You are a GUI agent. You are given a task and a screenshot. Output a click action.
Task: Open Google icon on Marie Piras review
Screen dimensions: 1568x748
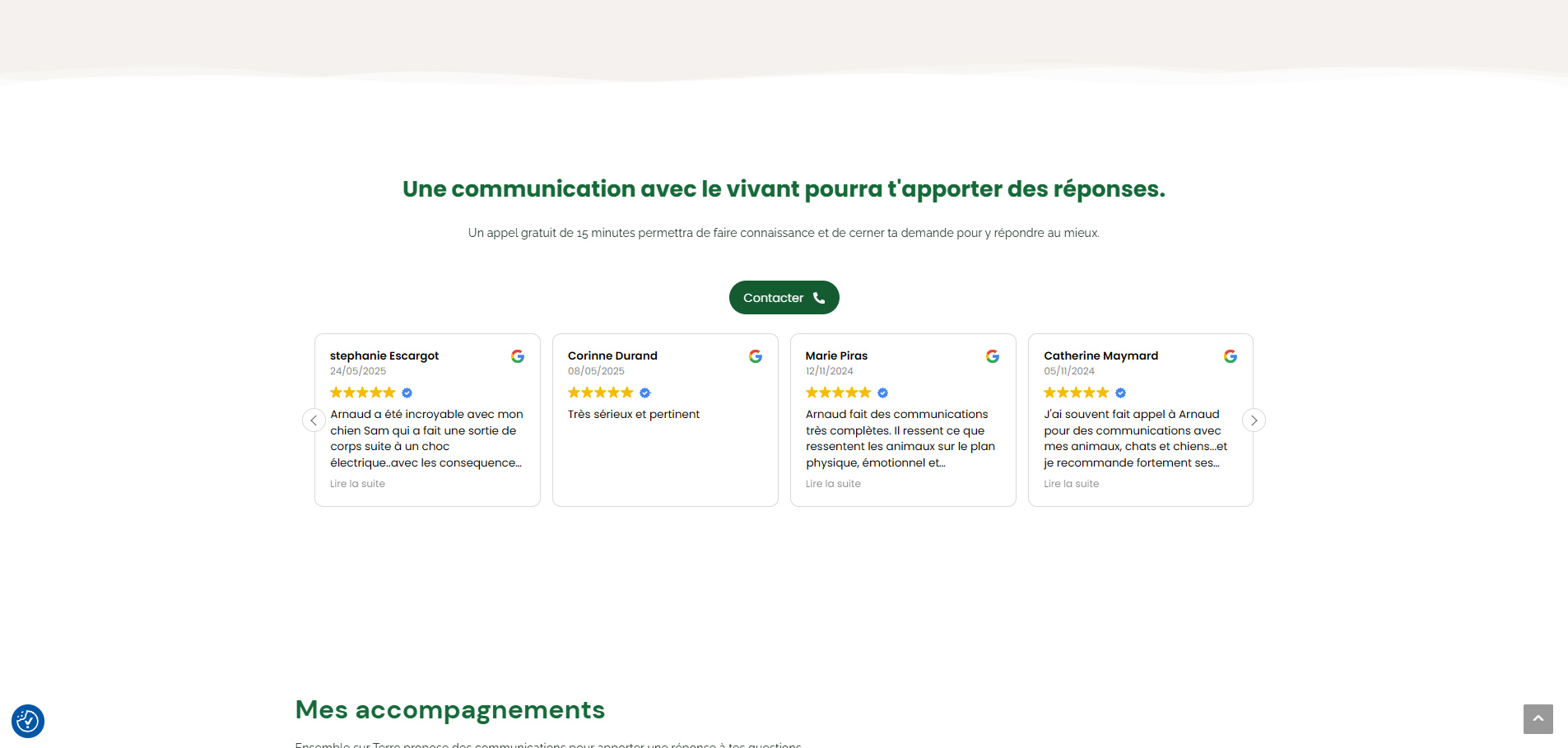(993, 356)
